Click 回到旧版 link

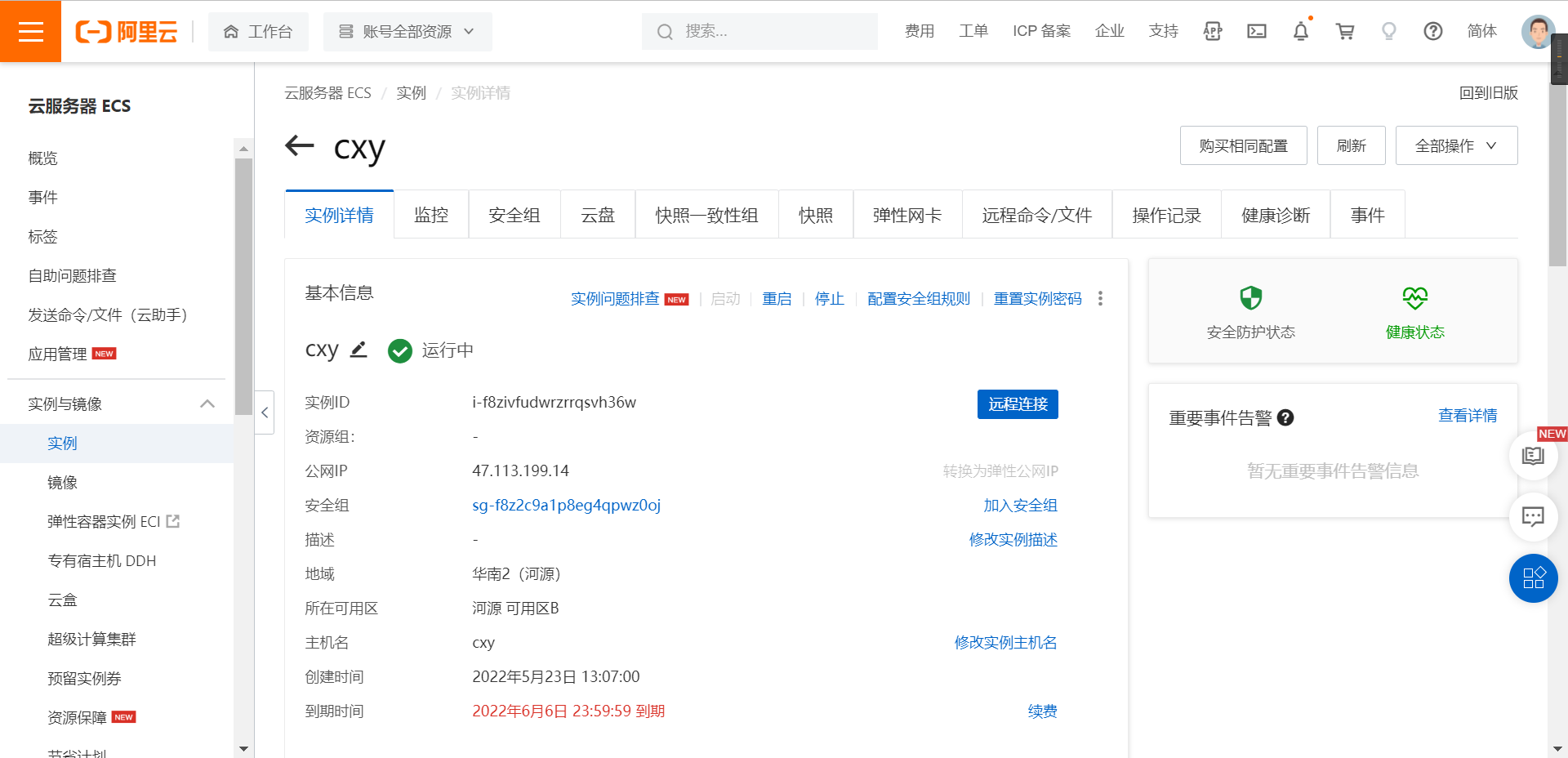click(x=1488, y=93)
